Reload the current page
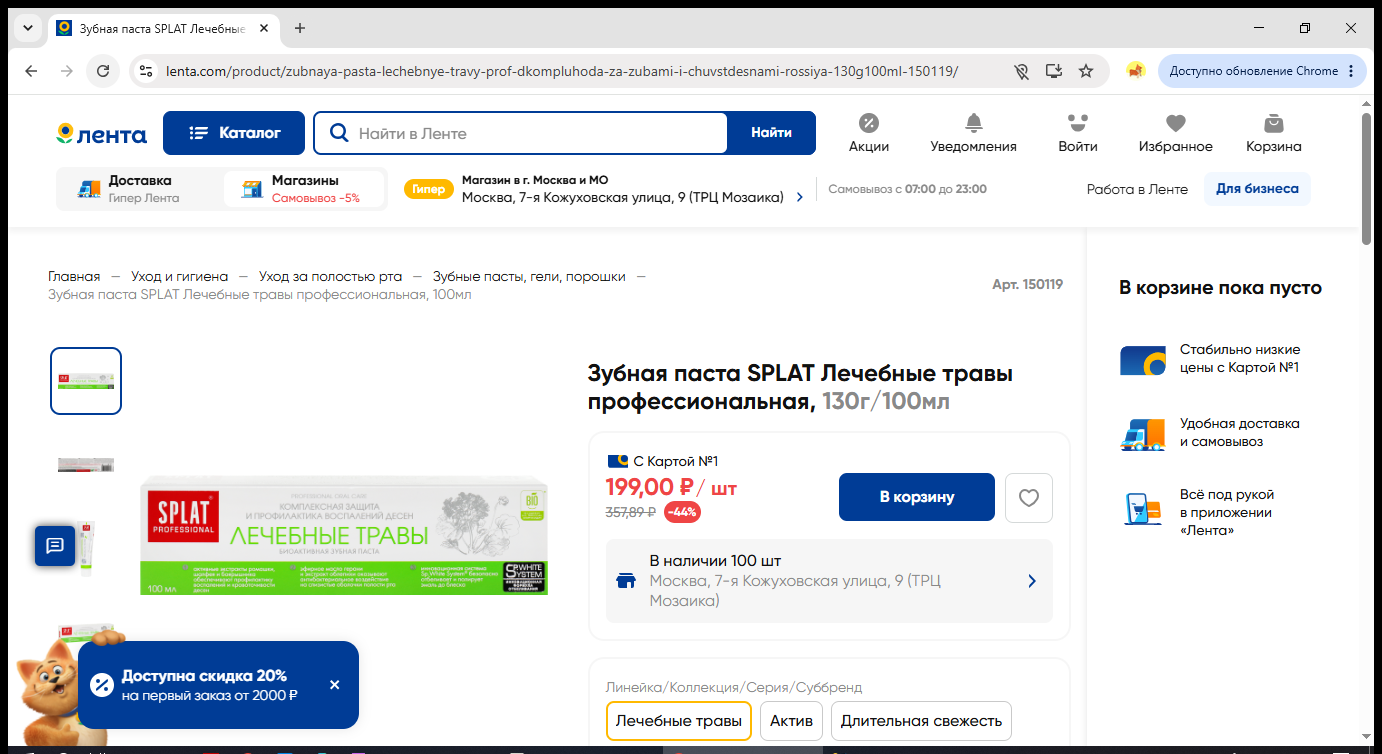 click(x=103, y=71)
